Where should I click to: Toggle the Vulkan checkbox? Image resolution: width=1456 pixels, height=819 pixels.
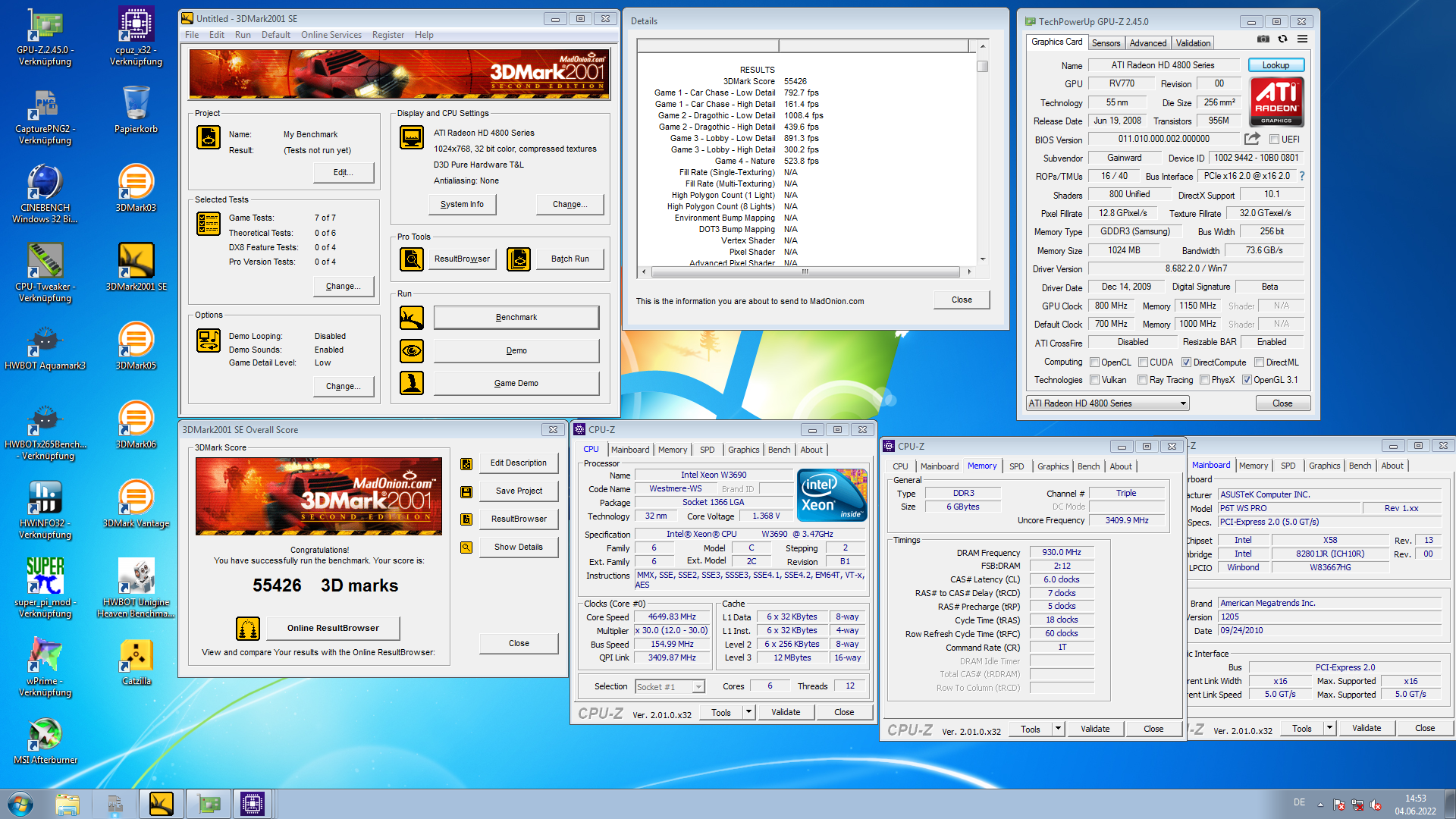pyautogui.click(x=1094, y=380)
